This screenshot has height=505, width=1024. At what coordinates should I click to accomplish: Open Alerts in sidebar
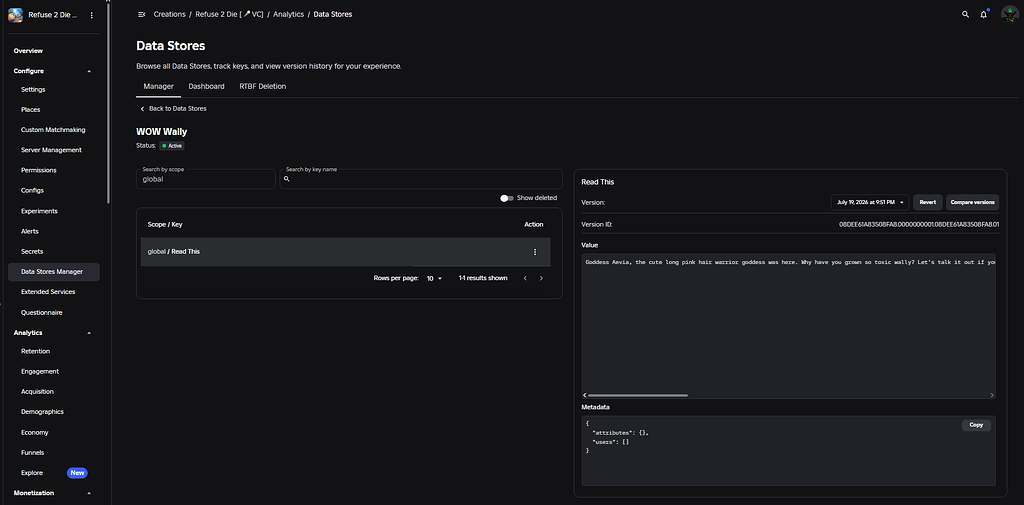click(30, 231)
